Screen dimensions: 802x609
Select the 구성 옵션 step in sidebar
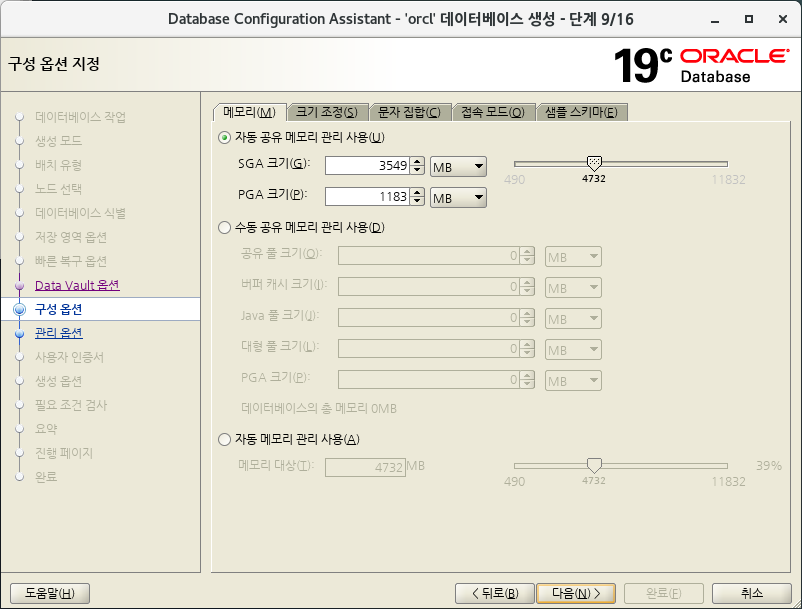click(x=58, y=309)
